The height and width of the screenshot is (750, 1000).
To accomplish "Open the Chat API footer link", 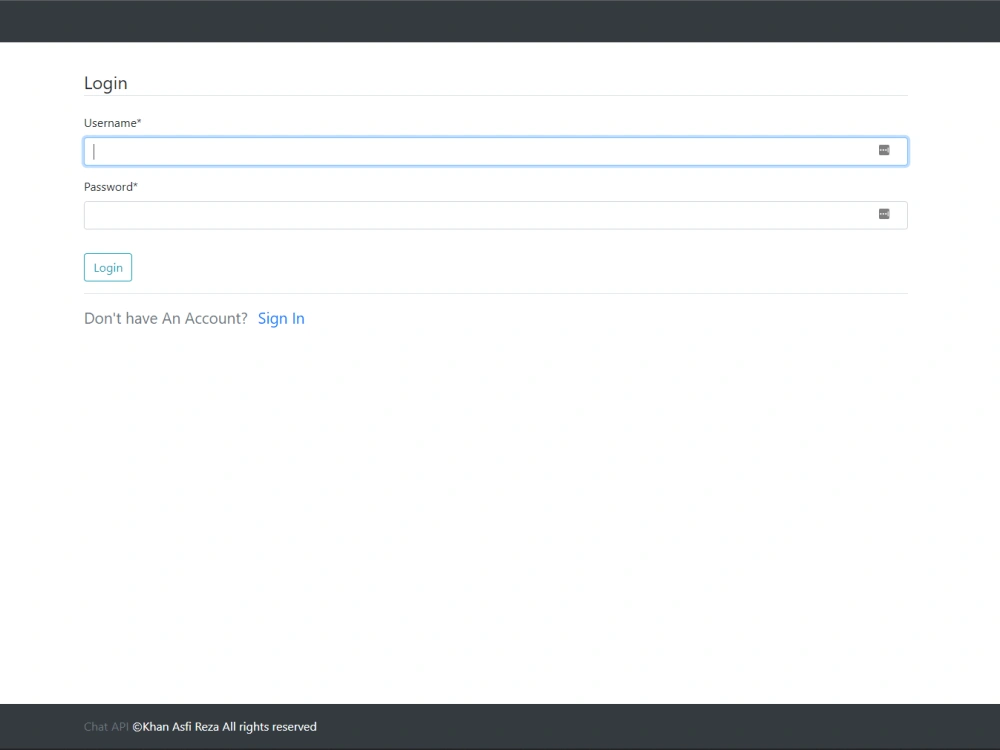I will [x=106, y=726].
